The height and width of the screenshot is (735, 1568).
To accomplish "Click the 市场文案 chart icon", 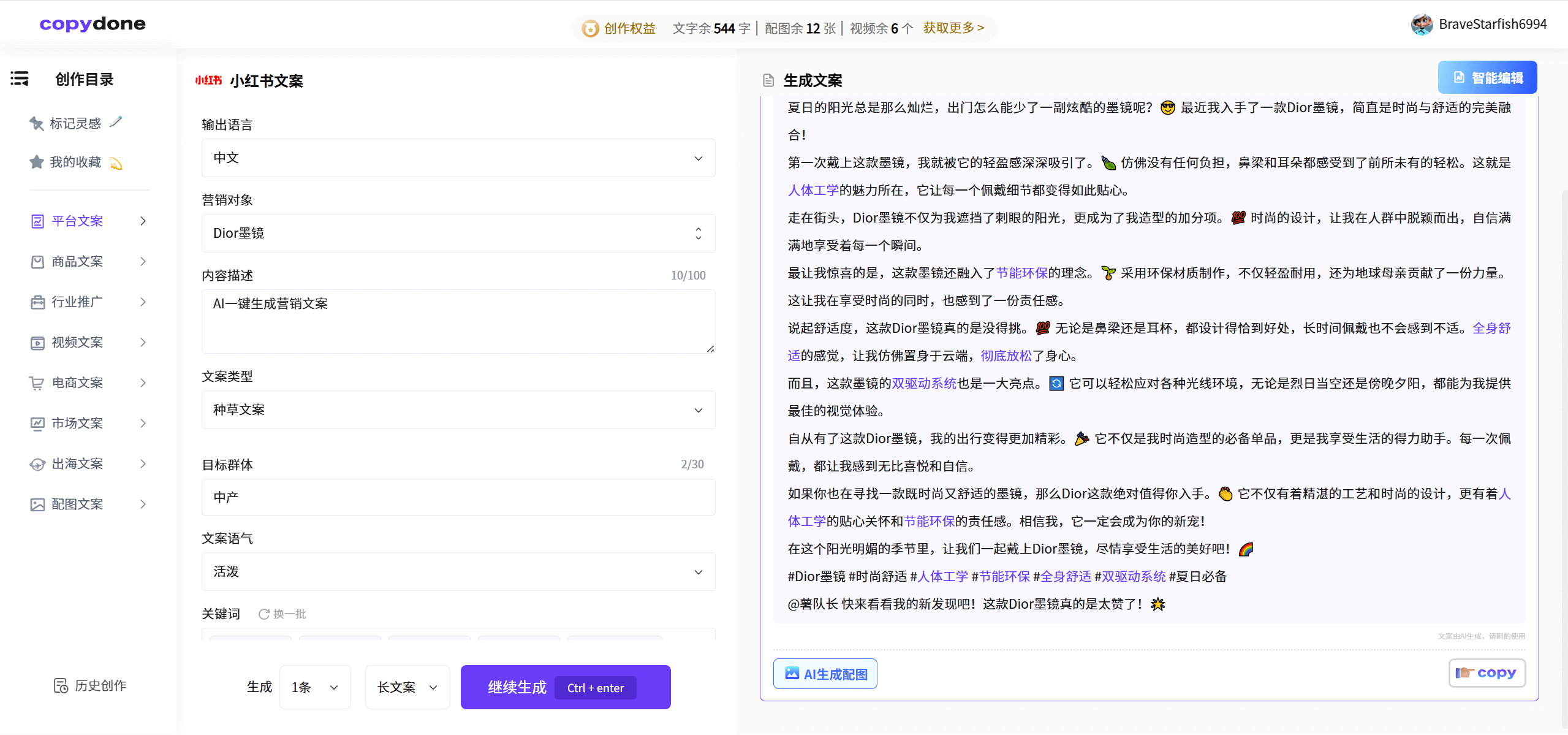I will (x=37, y=424).
